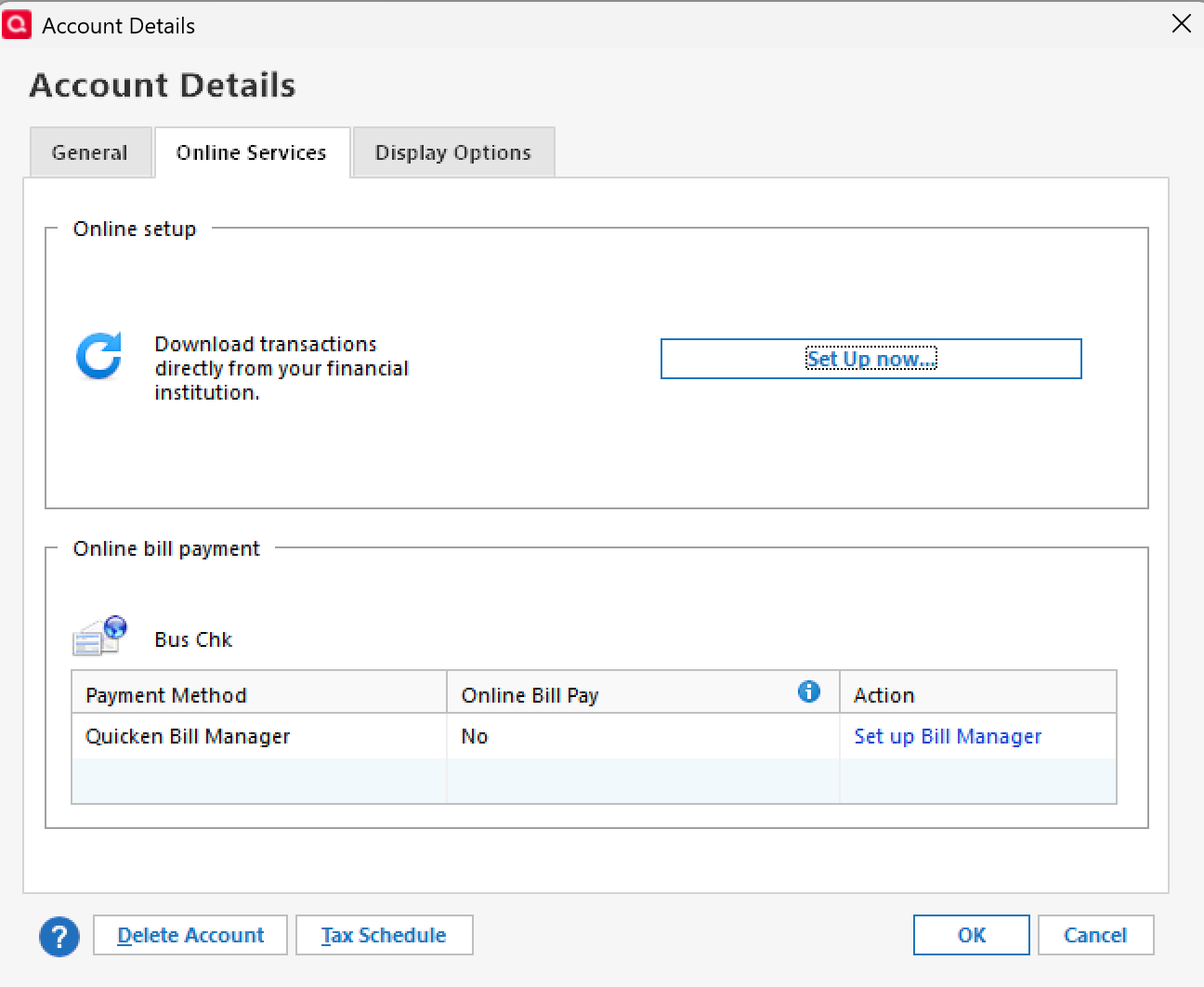This screenshot has height=987, width=1204.
Task: Click the Action column header
Action: pos(883,695)
